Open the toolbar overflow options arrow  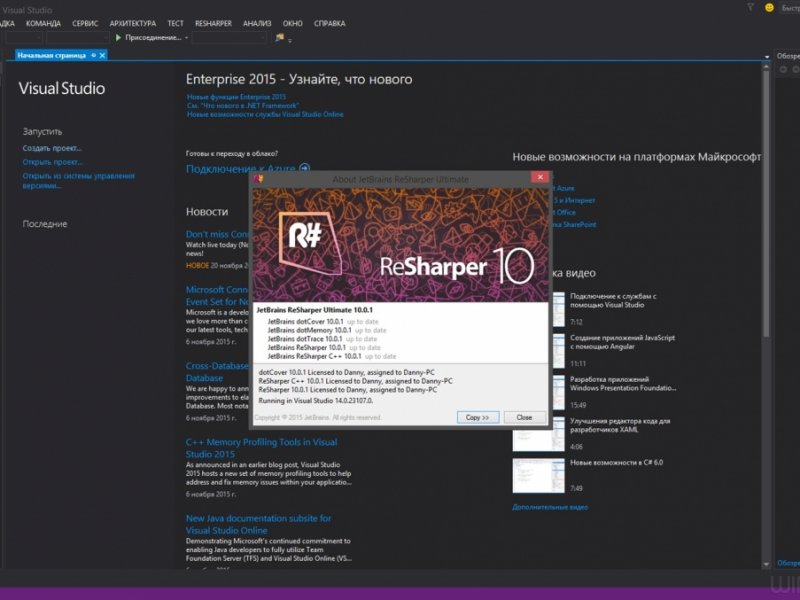[x=290, y=40]
